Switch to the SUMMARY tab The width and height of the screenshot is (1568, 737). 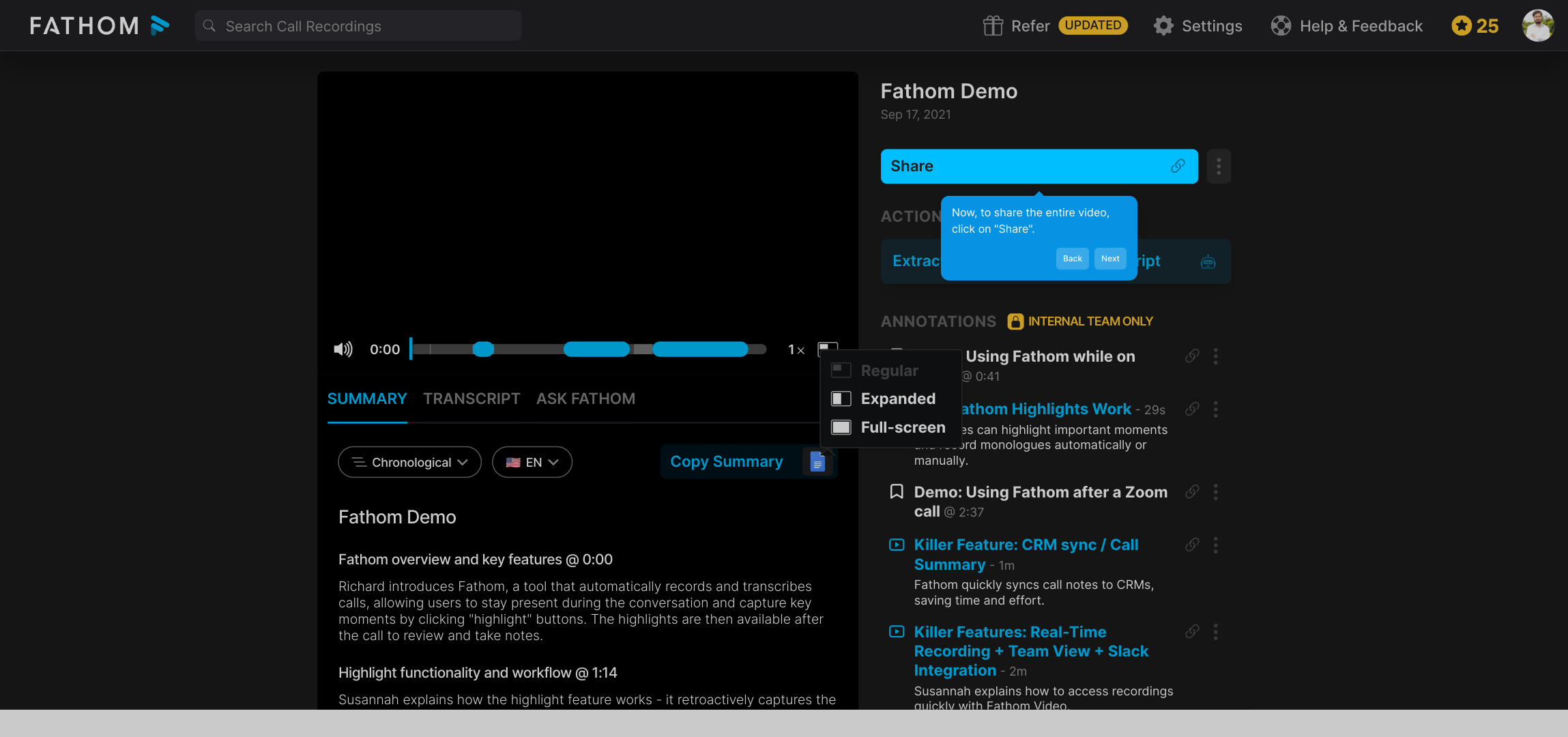pos(367,399)
